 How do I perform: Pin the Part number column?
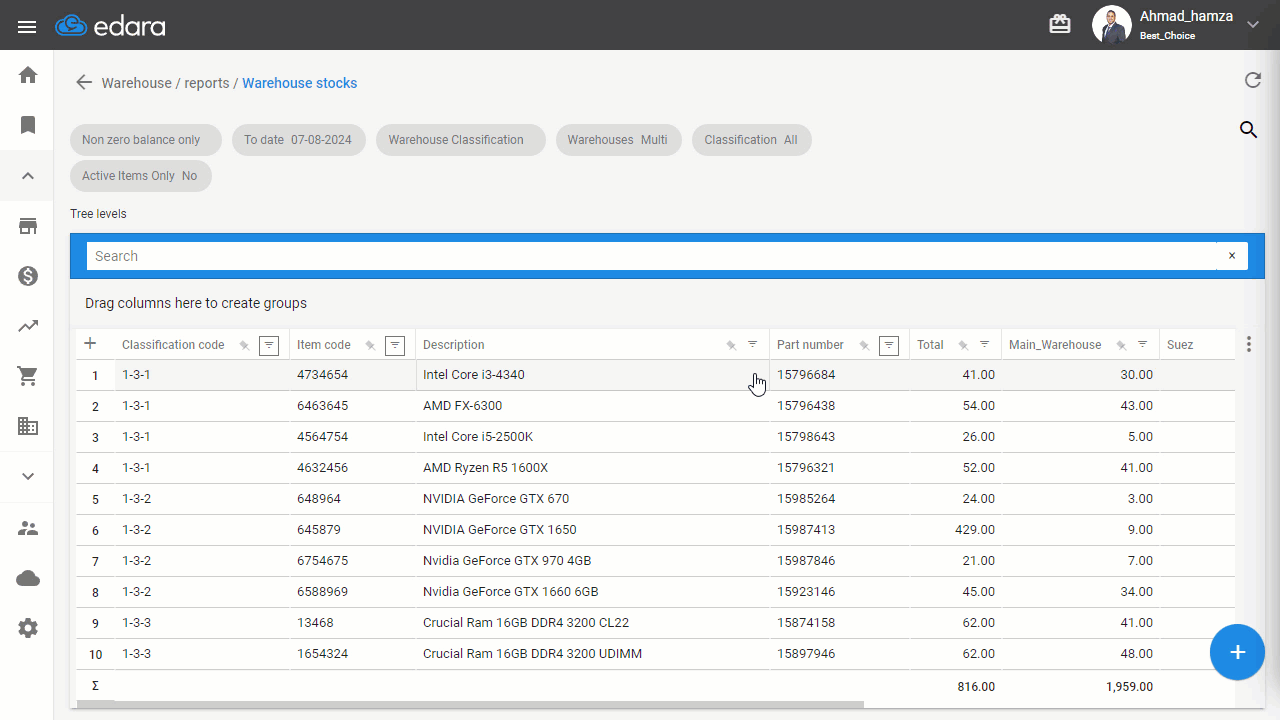[x=864, y=345]
